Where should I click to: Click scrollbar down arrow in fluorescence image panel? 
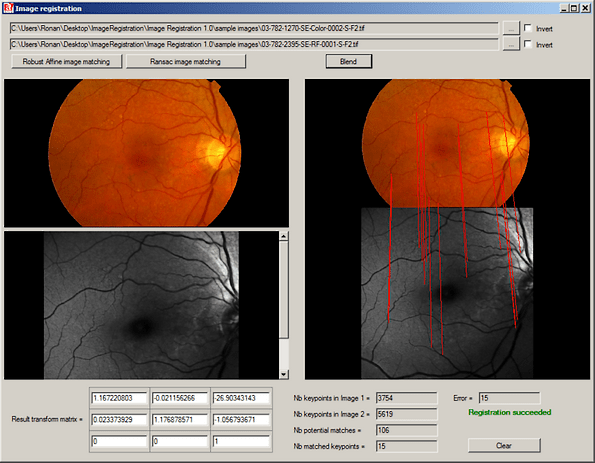pyautogui.click(x=283, y=375)
